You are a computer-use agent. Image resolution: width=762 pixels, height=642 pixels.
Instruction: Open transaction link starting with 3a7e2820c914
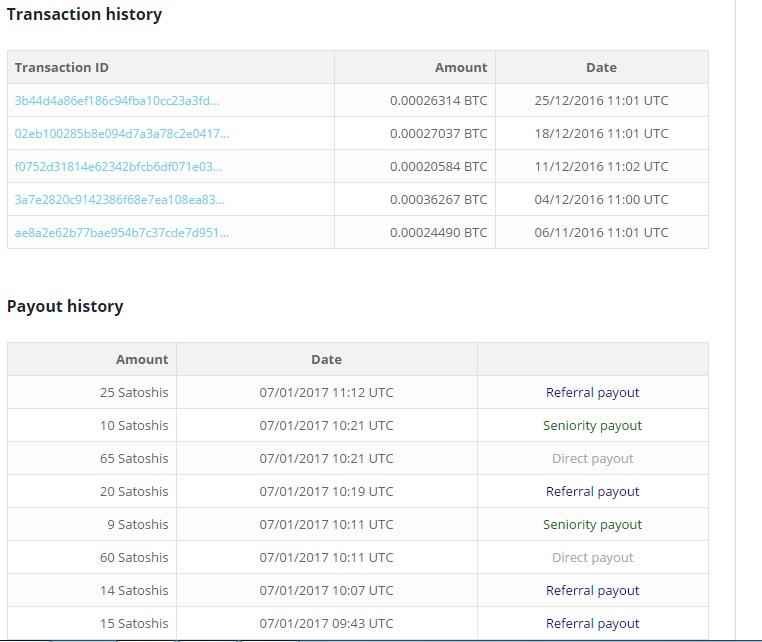click(120, 200)
